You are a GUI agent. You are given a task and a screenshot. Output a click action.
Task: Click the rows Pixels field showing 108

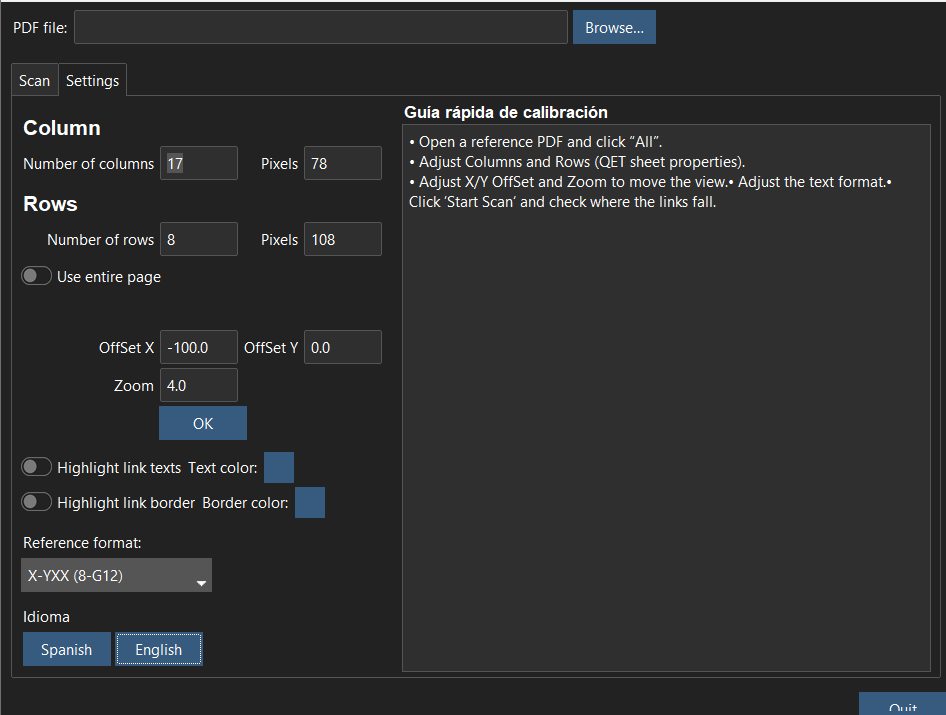343,240
